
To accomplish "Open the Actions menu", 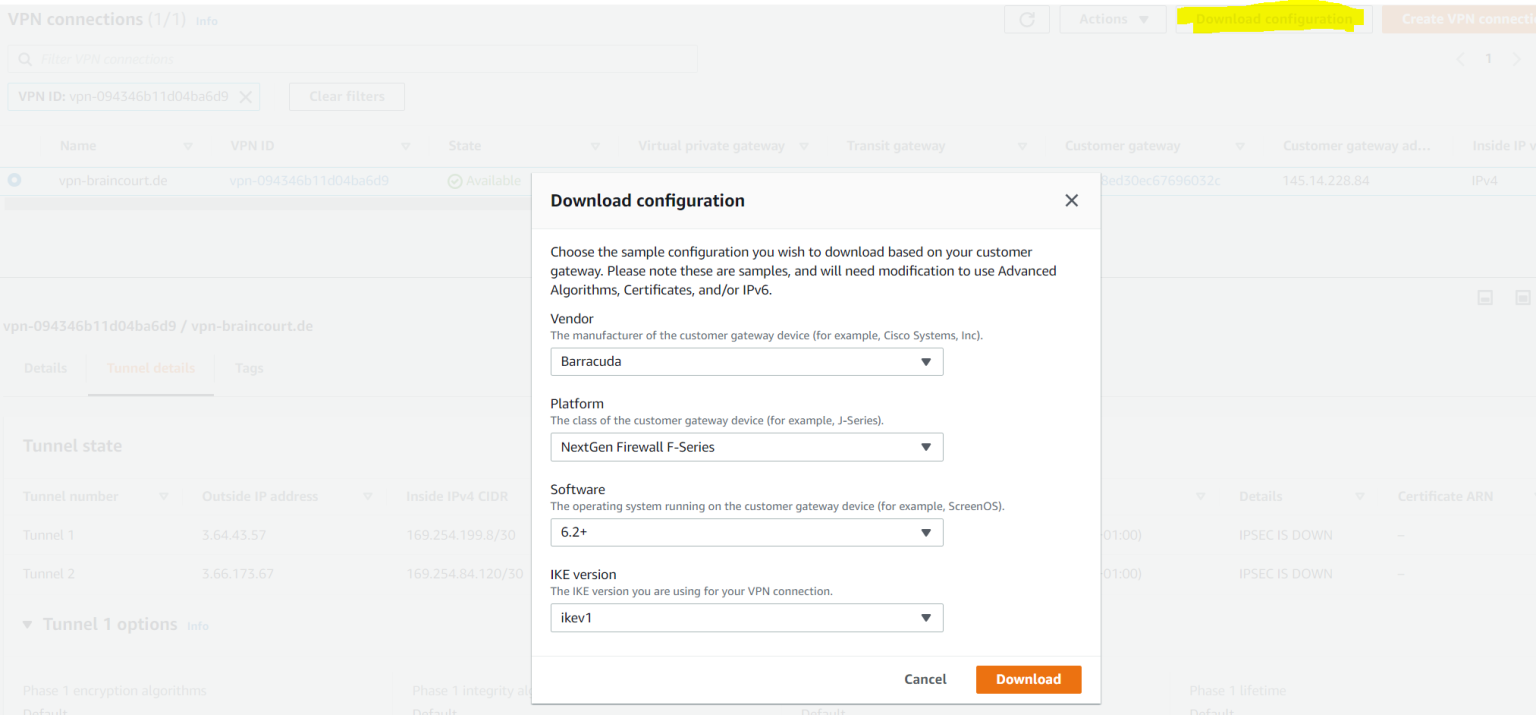I will pyautogui.click(x=1111, y=18).
